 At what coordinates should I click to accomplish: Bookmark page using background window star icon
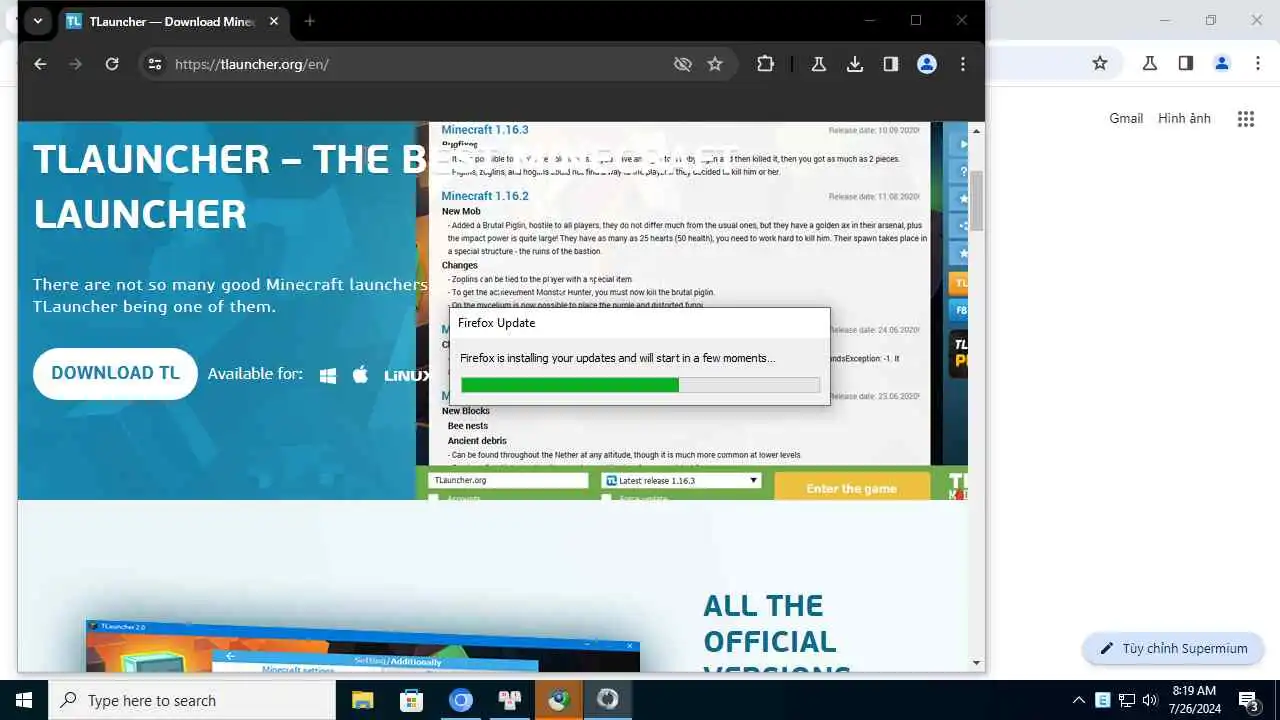tap(1100, 63)
